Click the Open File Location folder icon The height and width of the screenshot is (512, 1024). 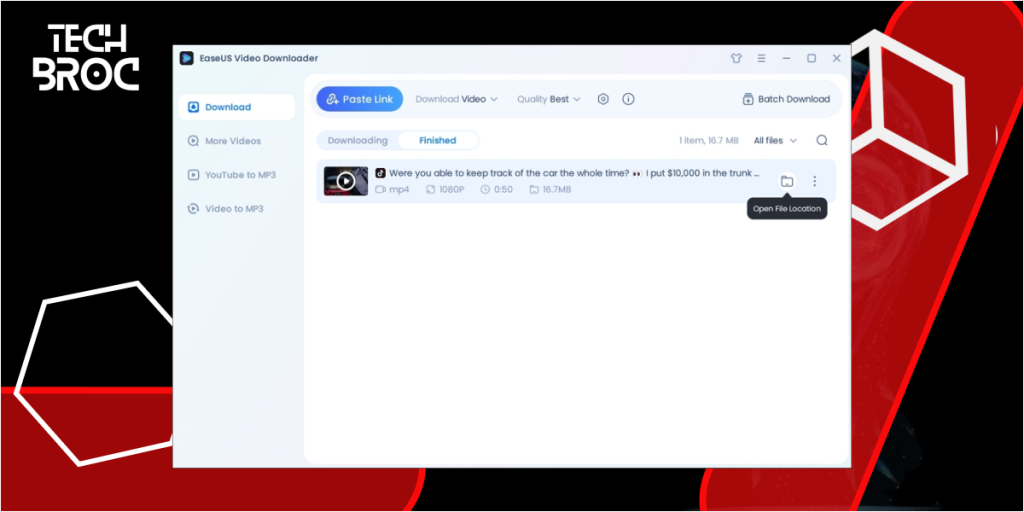(x=787, y=181)
